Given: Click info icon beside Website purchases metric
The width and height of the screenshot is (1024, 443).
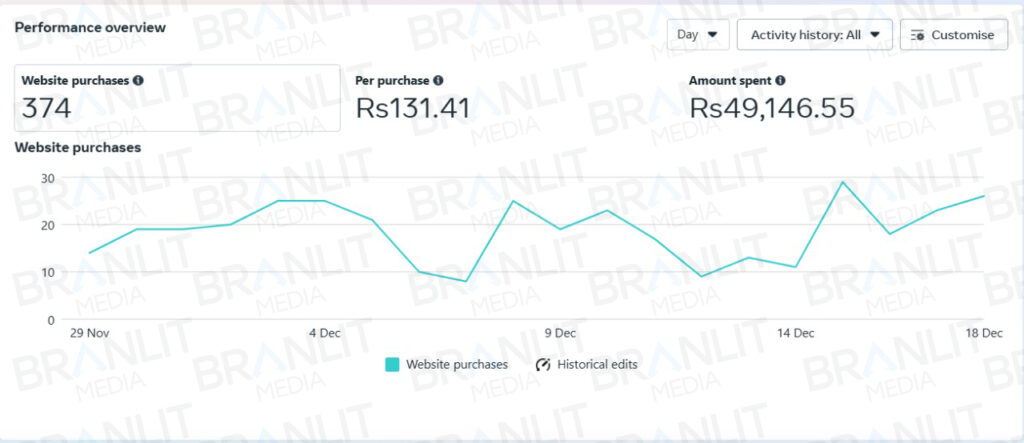Looking at the screenshot, I should click(x=138, y=80).
